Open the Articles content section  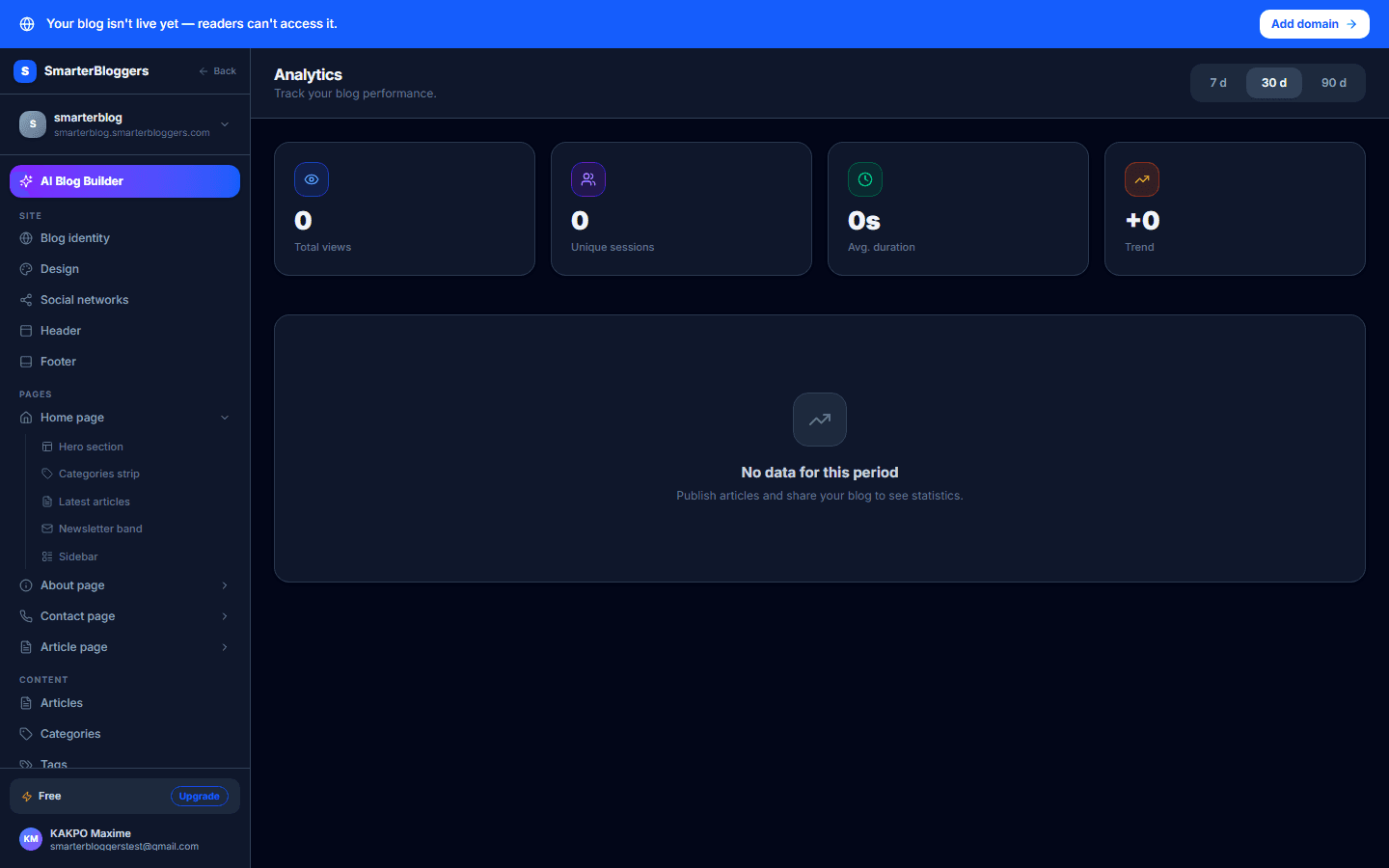point(124,703)
